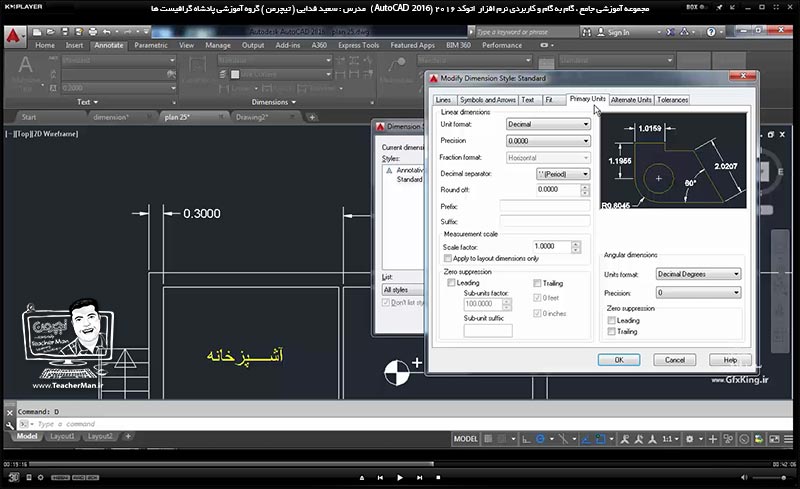The width and height of the screenshot is (800, 489).
Task: Check linear Leading zero suppression
Action: tap(451, 283)
